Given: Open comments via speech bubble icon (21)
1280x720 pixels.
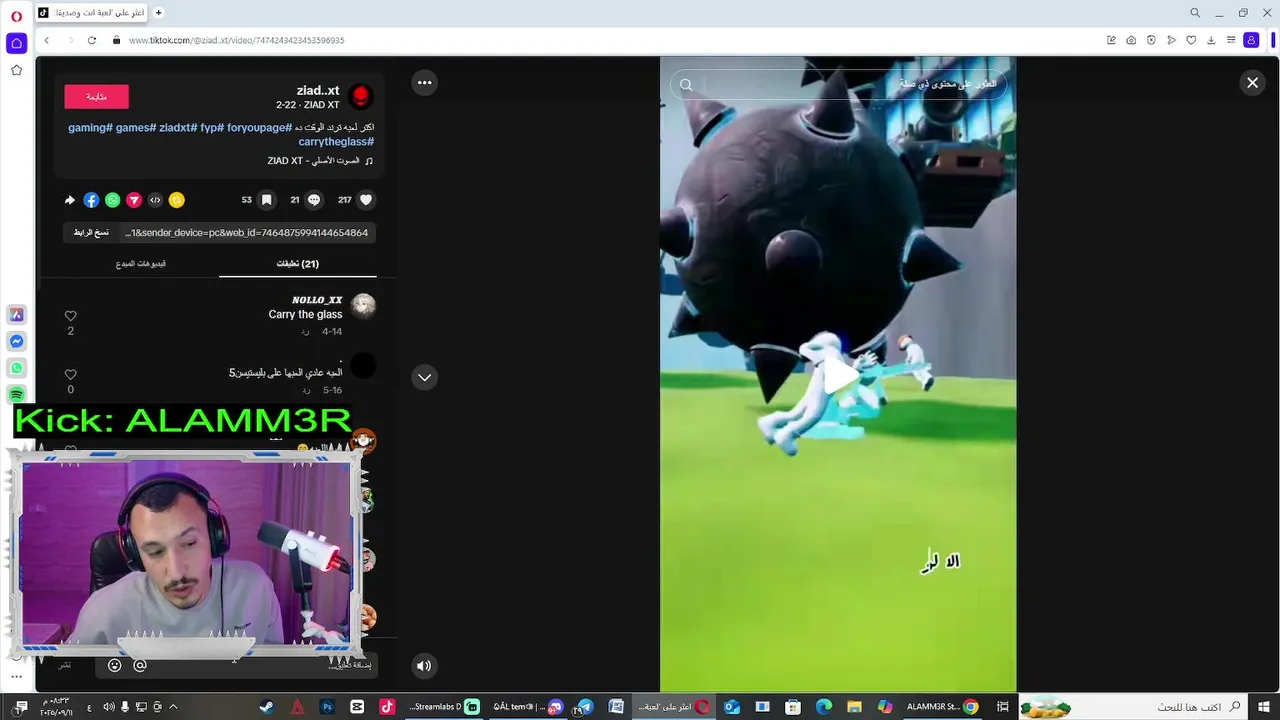Looking at the screenshot, I should 314,200.
